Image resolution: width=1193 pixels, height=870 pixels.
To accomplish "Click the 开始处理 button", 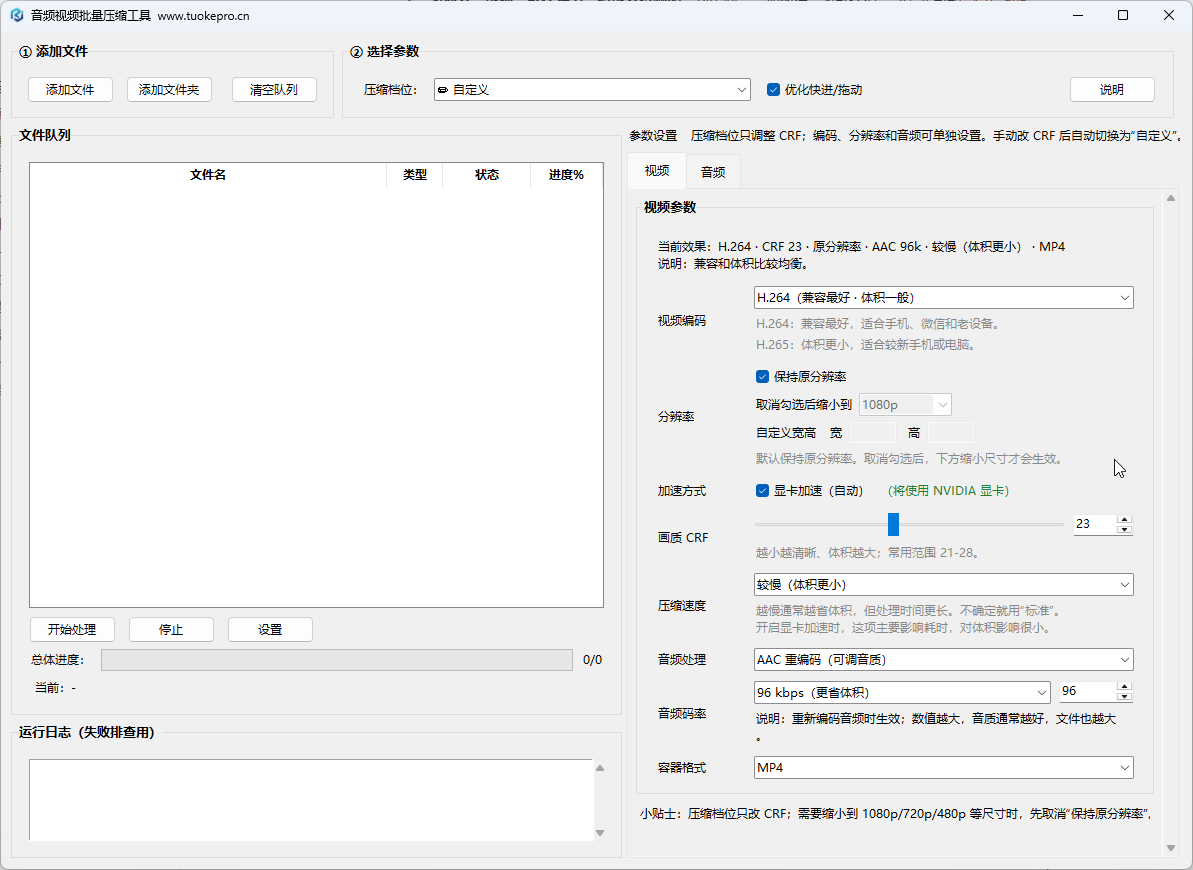I will click(x=72, y=629).
